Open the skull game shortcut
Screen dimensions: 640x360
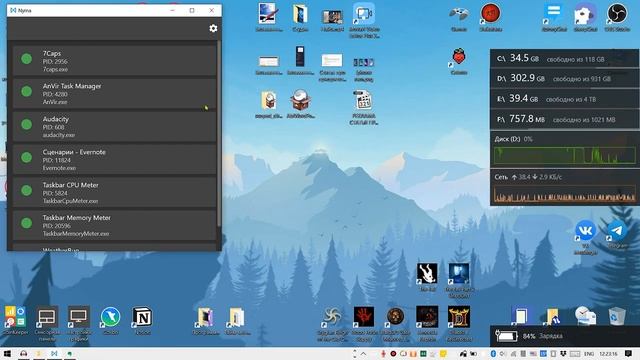pyautogui.click(x=395, y=317)
